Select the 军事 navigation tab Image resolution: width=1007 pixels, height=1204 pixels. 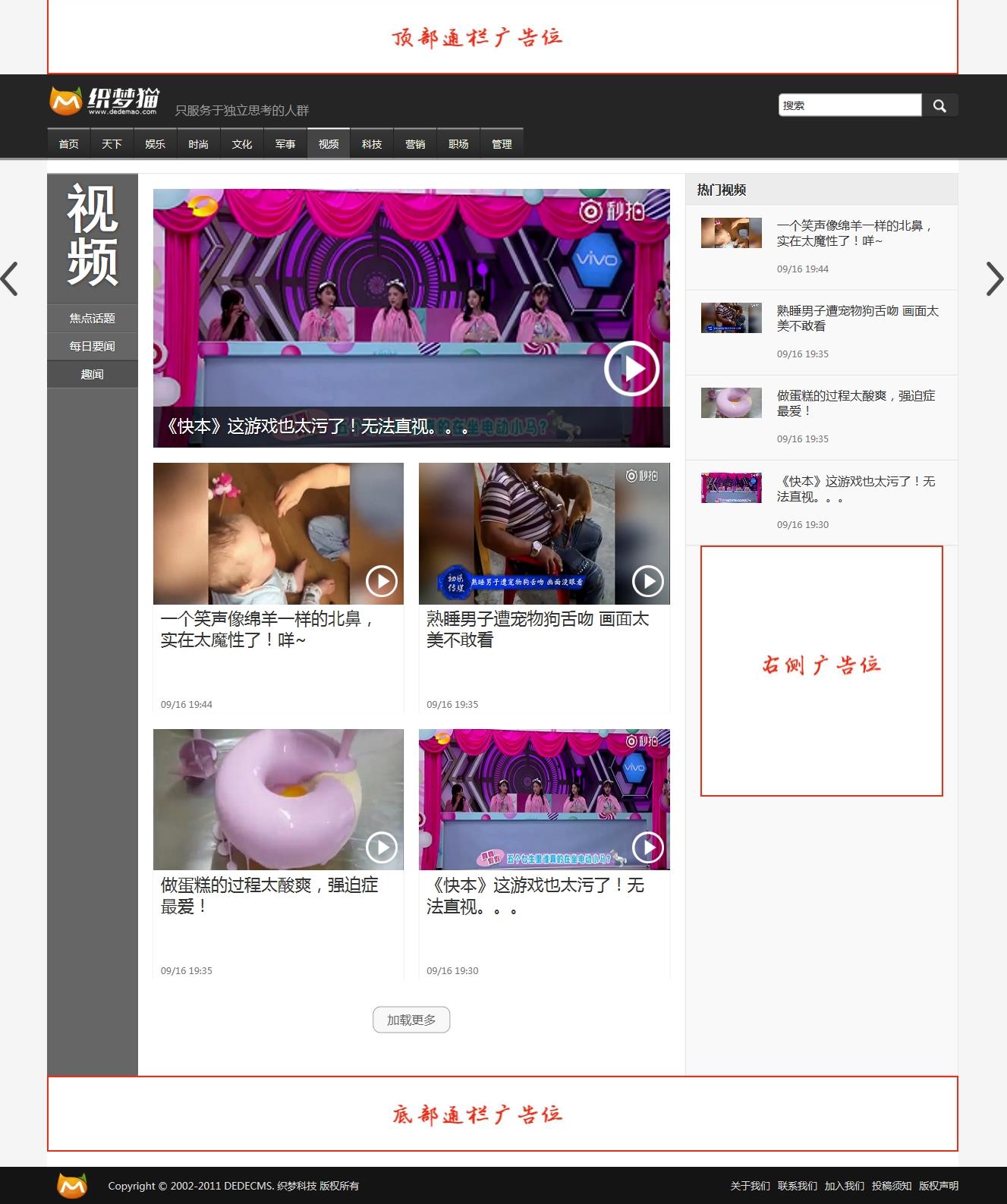point(285,144)
